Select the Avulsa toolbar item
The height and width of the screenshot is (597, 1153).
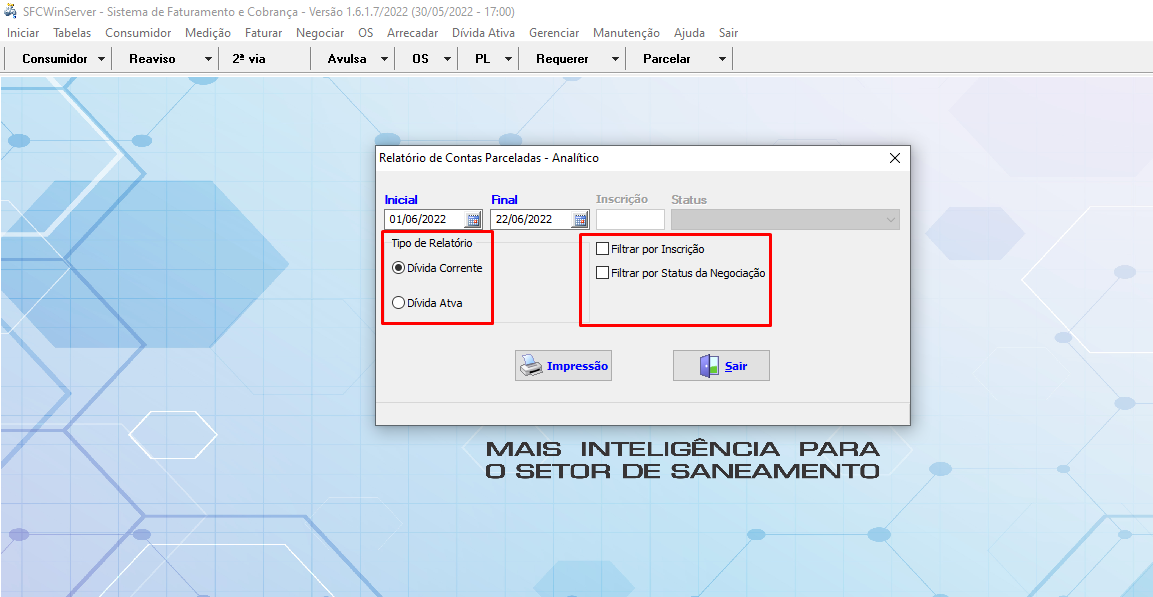[x=345, y=58]
